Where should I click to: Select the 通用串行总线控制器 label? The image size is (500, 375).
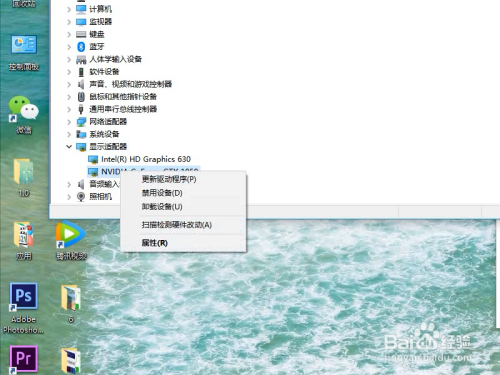(123, 109)
